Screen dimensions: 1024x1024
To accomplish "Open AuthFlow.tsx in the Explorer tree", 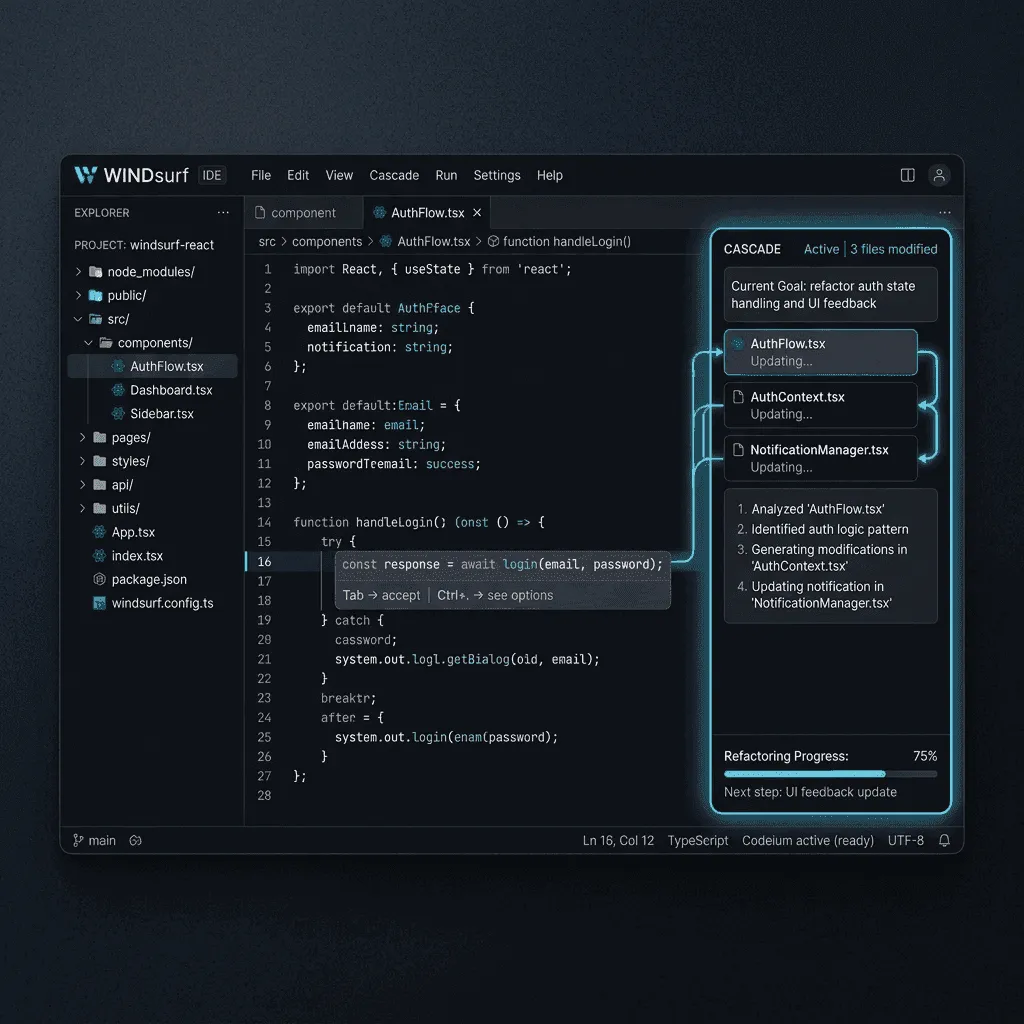I will [x=152, y=366].
